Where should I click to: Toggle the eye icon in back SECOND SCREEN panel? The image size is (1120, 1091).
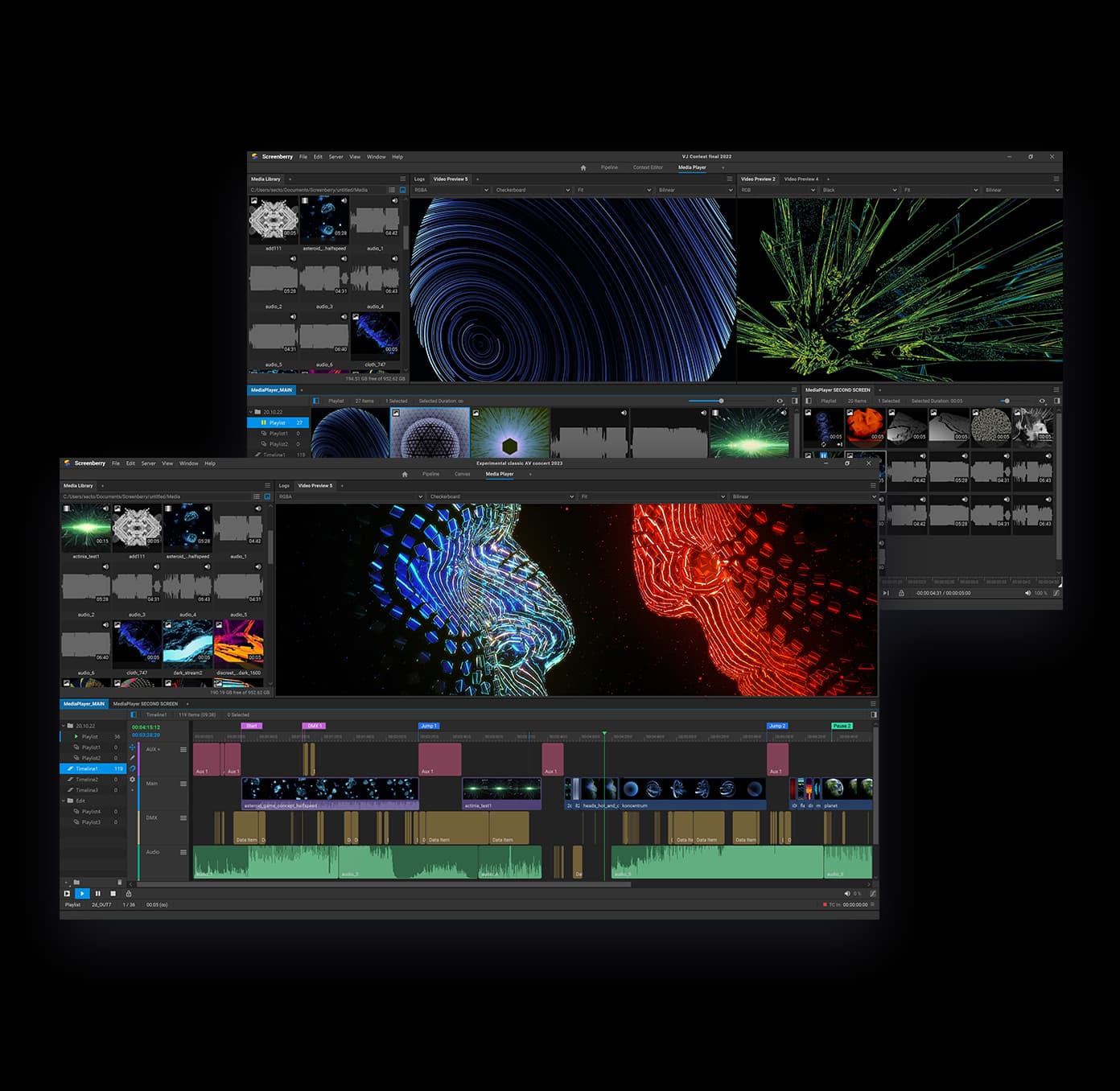pos(1043,401)
